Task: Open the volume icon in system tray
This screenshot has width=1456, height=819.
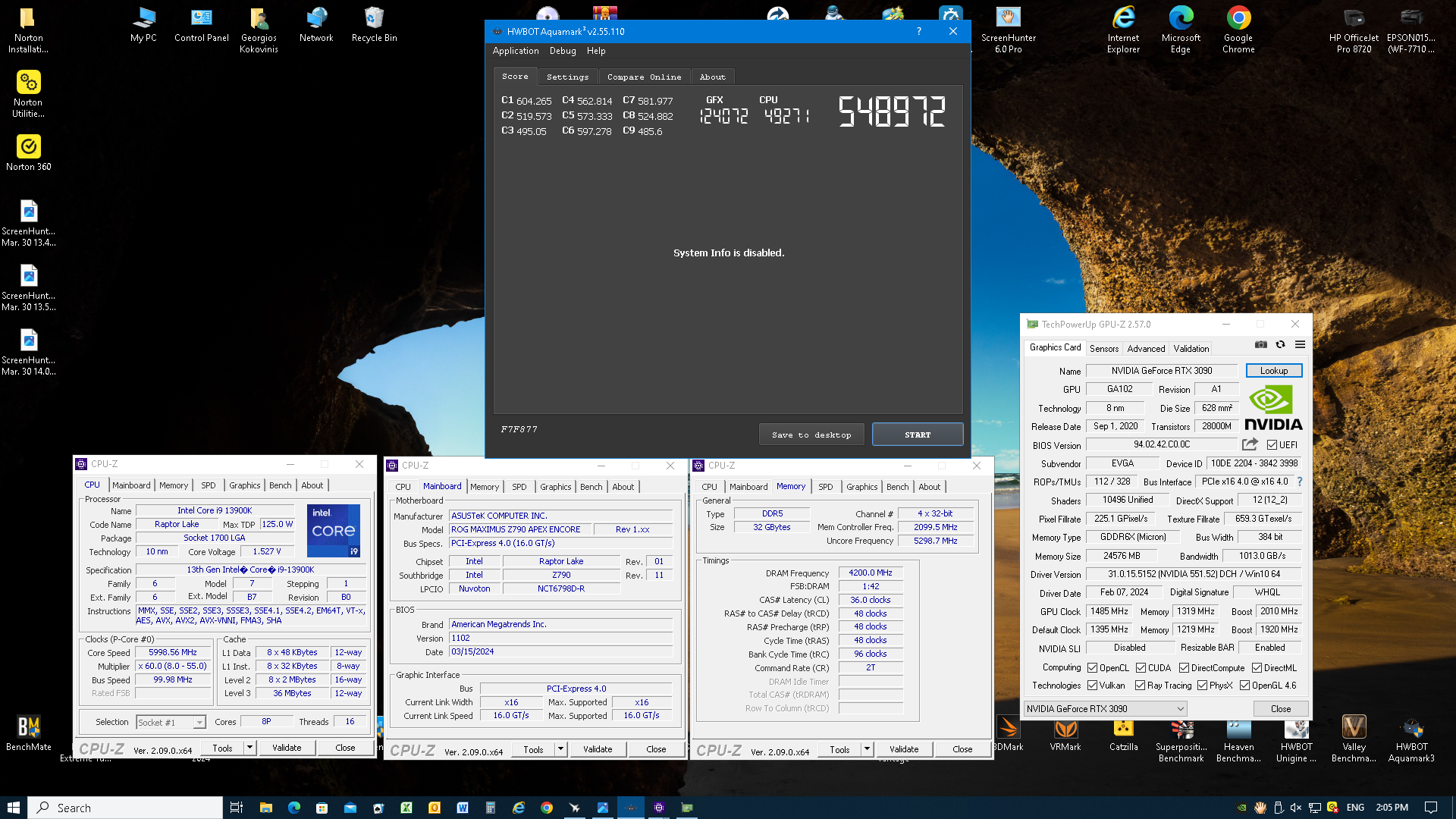Action: (x=1296, y=808)
